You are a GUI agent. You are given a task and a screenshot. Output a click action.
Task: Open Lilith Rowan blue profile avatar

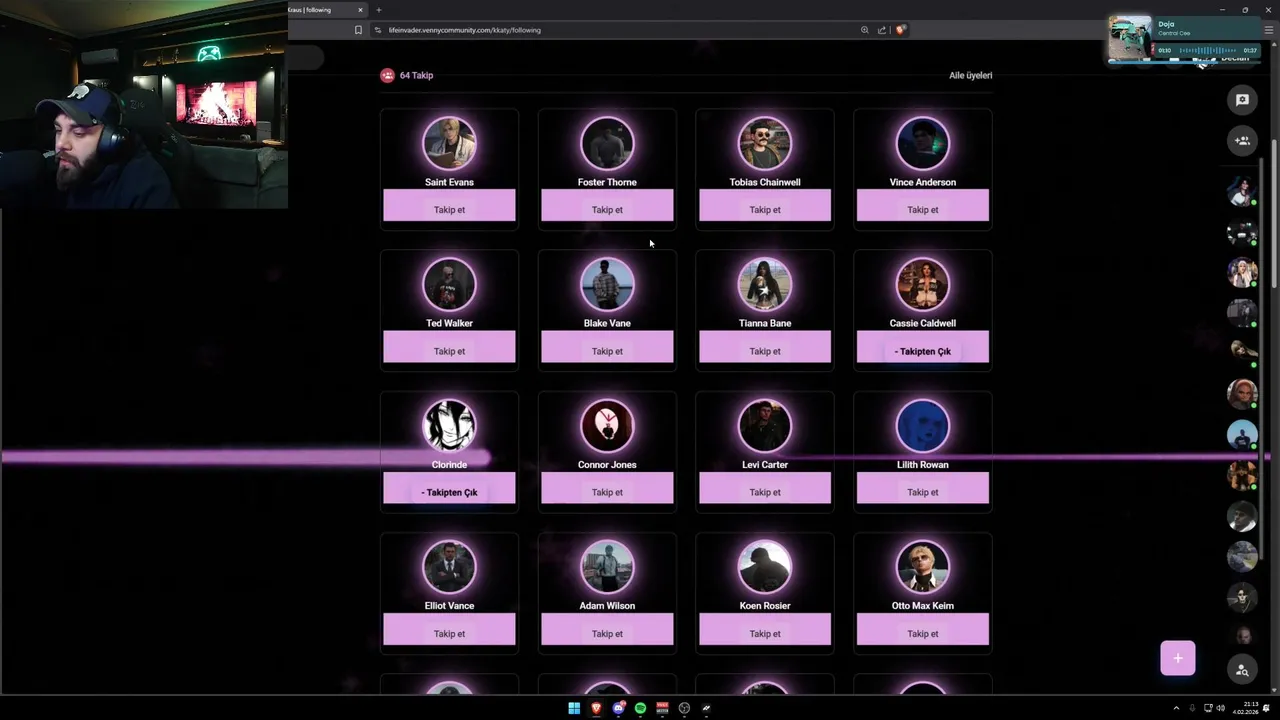pos(923,426)
